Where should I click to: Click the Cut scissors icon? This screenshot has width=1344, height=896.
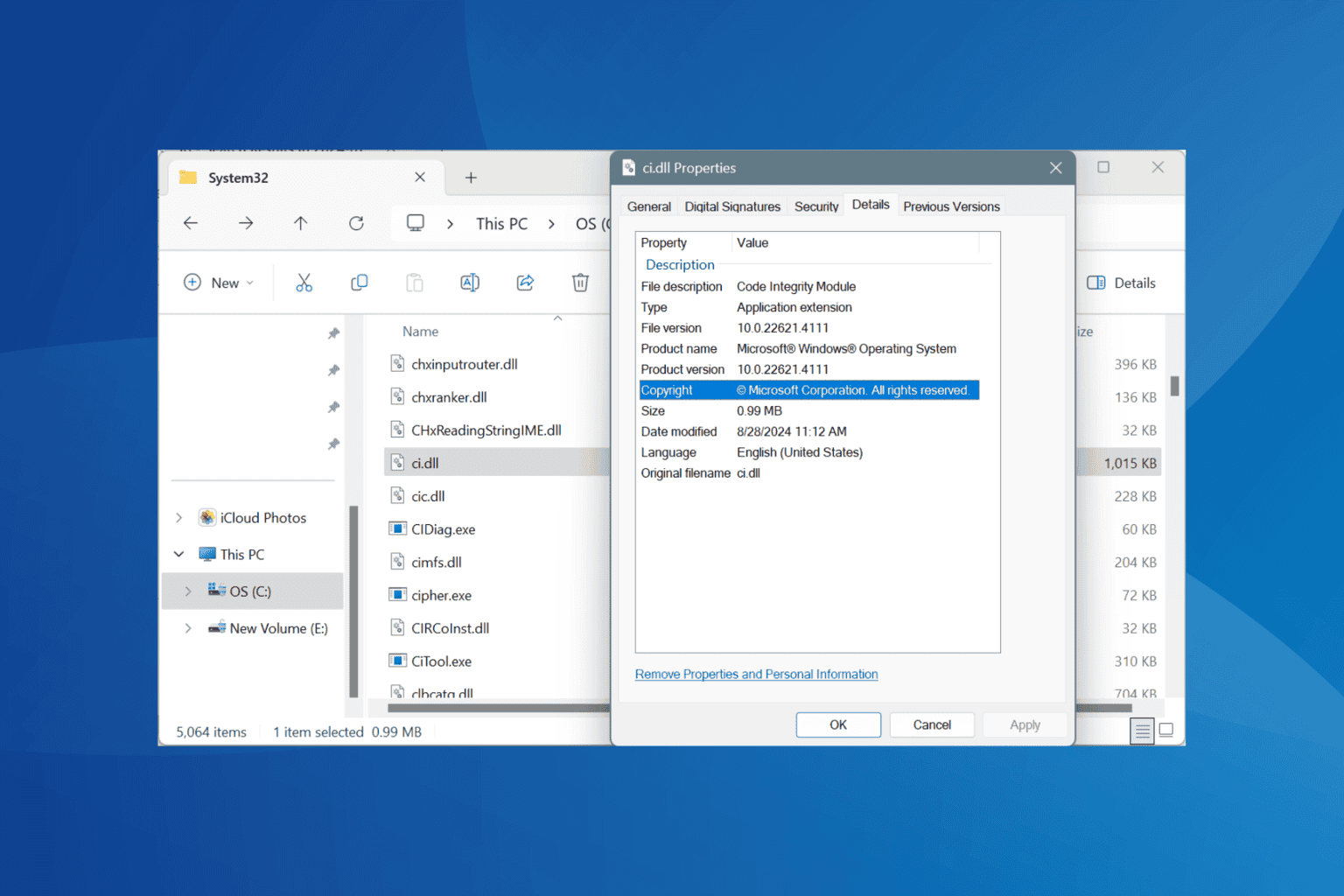(x=304, y=283)
